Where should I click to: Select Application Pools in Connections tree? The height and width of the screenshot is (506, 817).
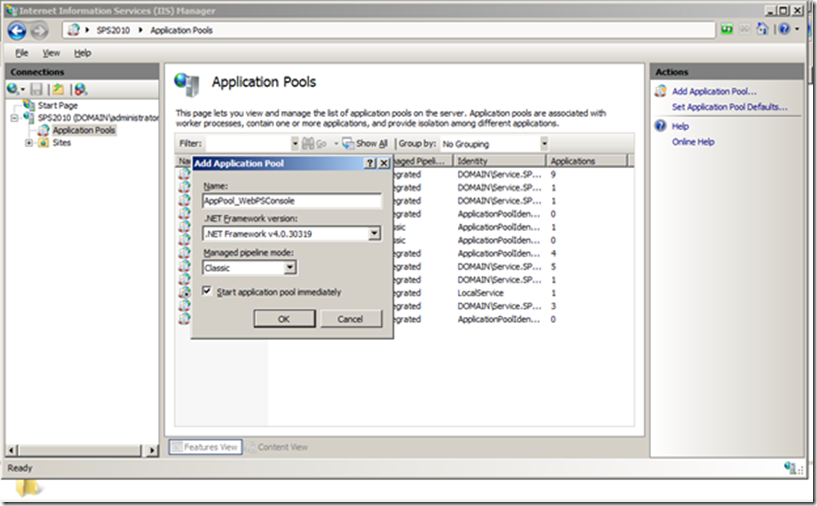(x=83, y=130)
